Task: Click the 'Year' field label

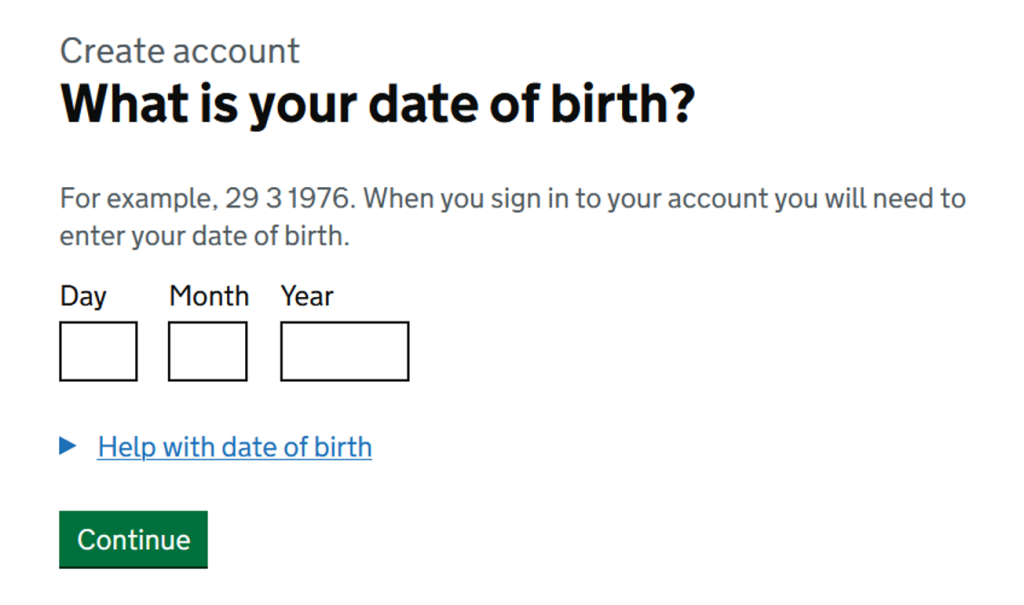Action: [x=307, y=296]
